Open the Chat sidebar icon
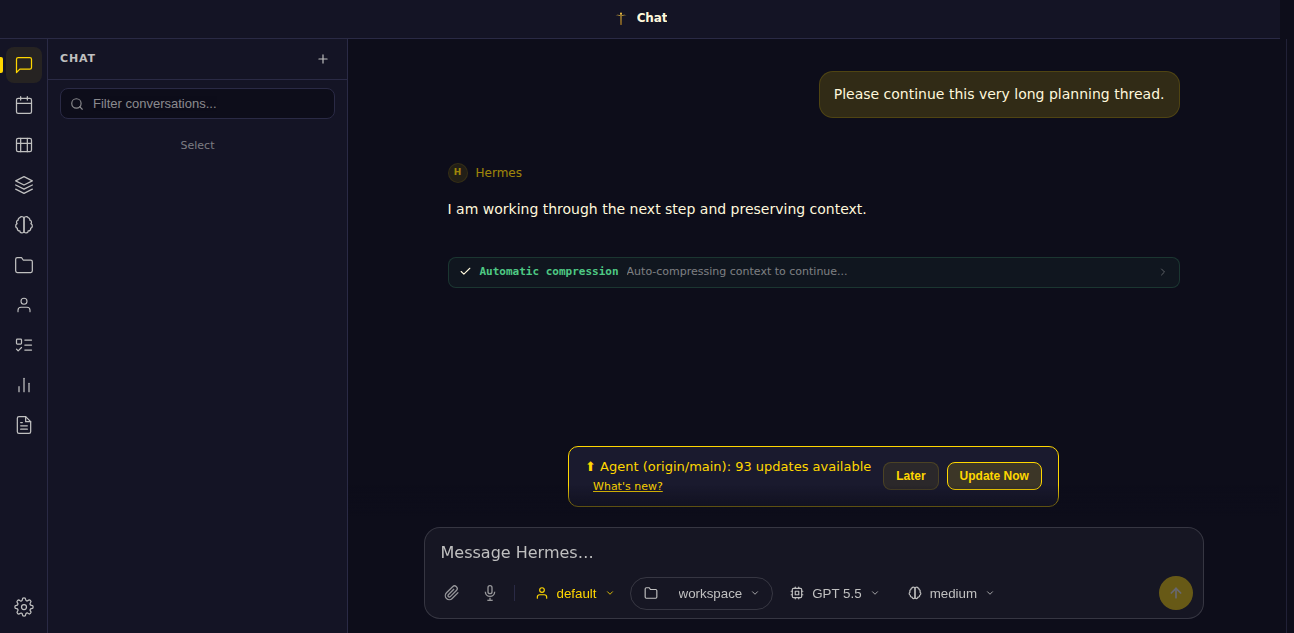This screenshot has width=1294, height=633. pos(24,65)
